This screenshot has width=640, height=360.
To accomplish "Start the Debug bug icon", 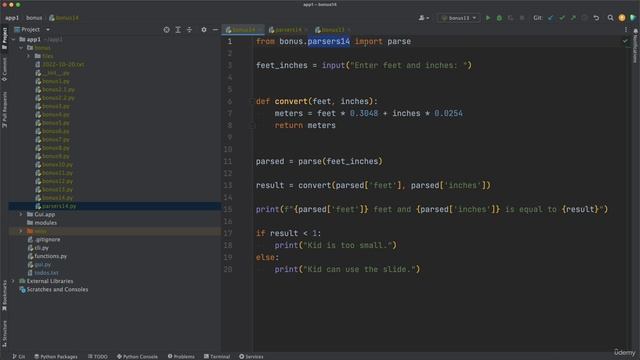I will point(499,18).
